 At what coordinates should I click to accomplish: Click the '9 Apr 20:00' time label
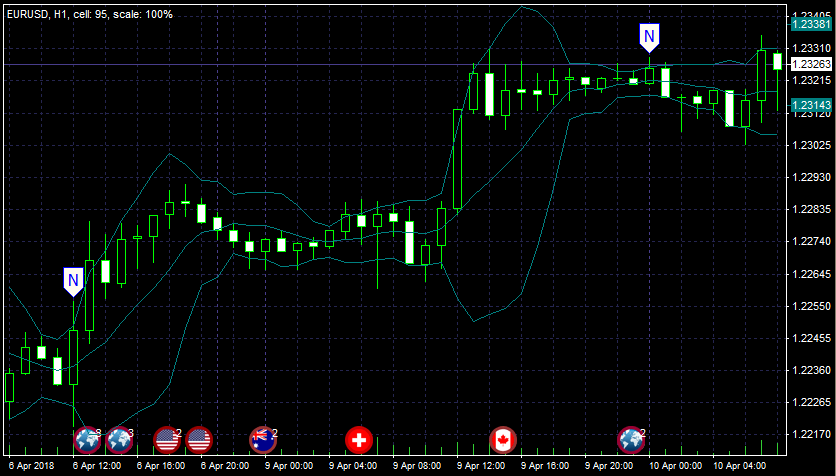click(609, 466)
